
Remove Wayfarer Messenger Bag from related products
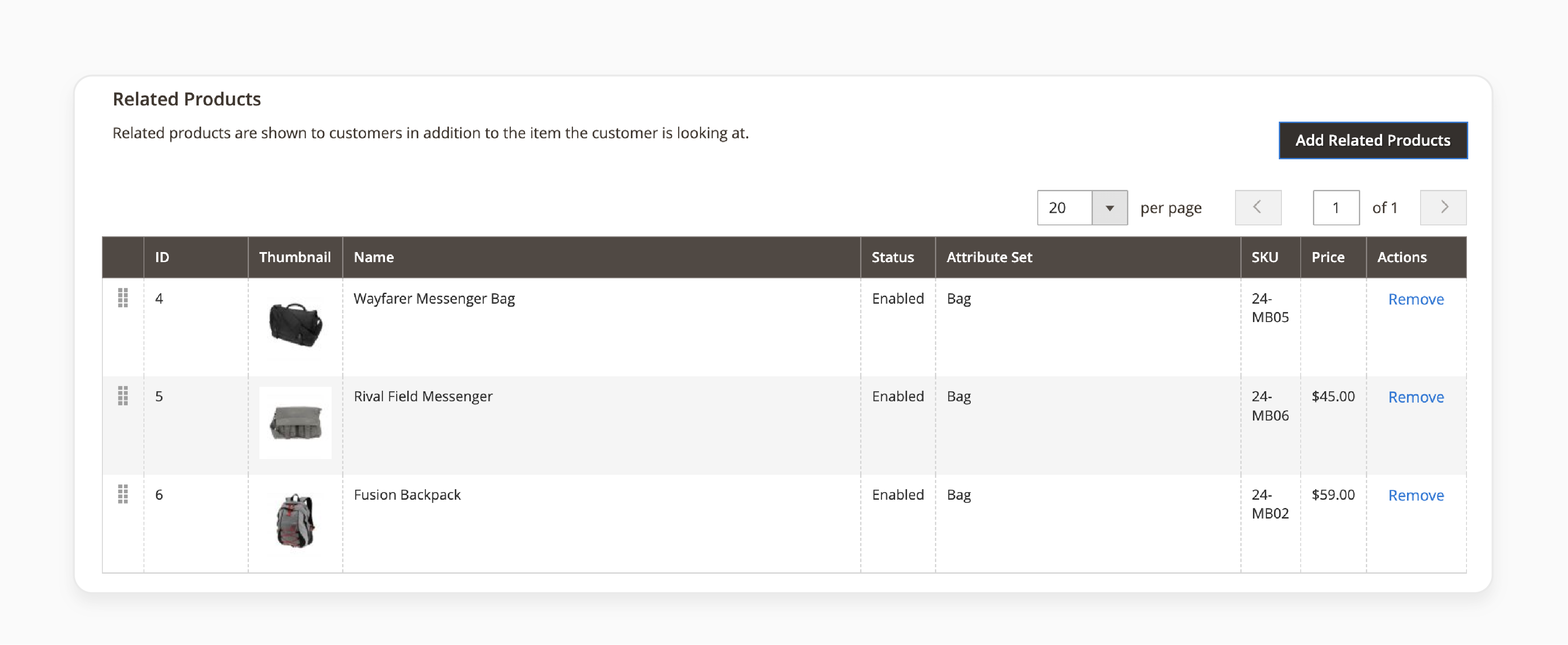(x=1415, y=299)
